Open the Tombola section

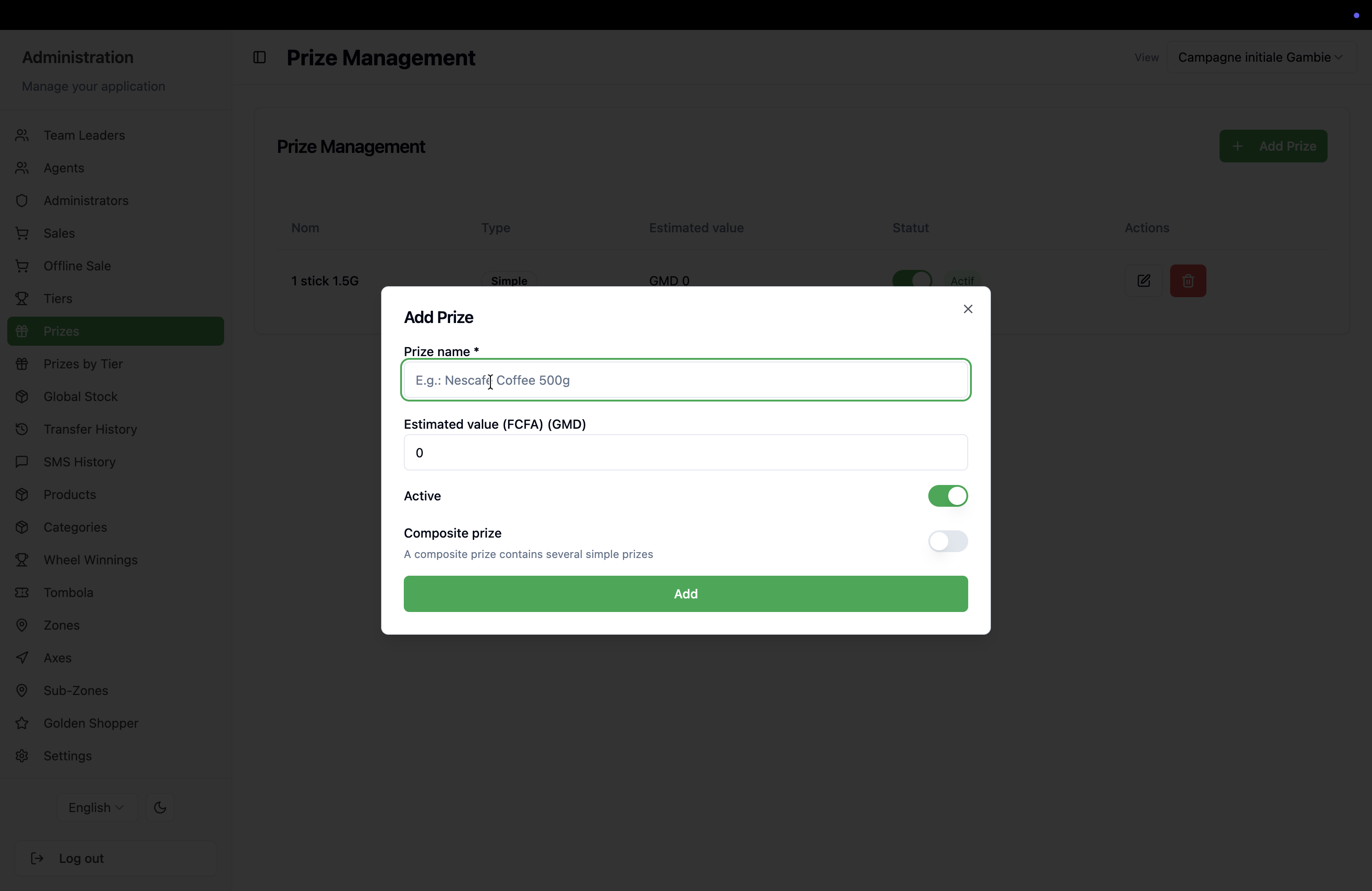(x=115, y=592)
